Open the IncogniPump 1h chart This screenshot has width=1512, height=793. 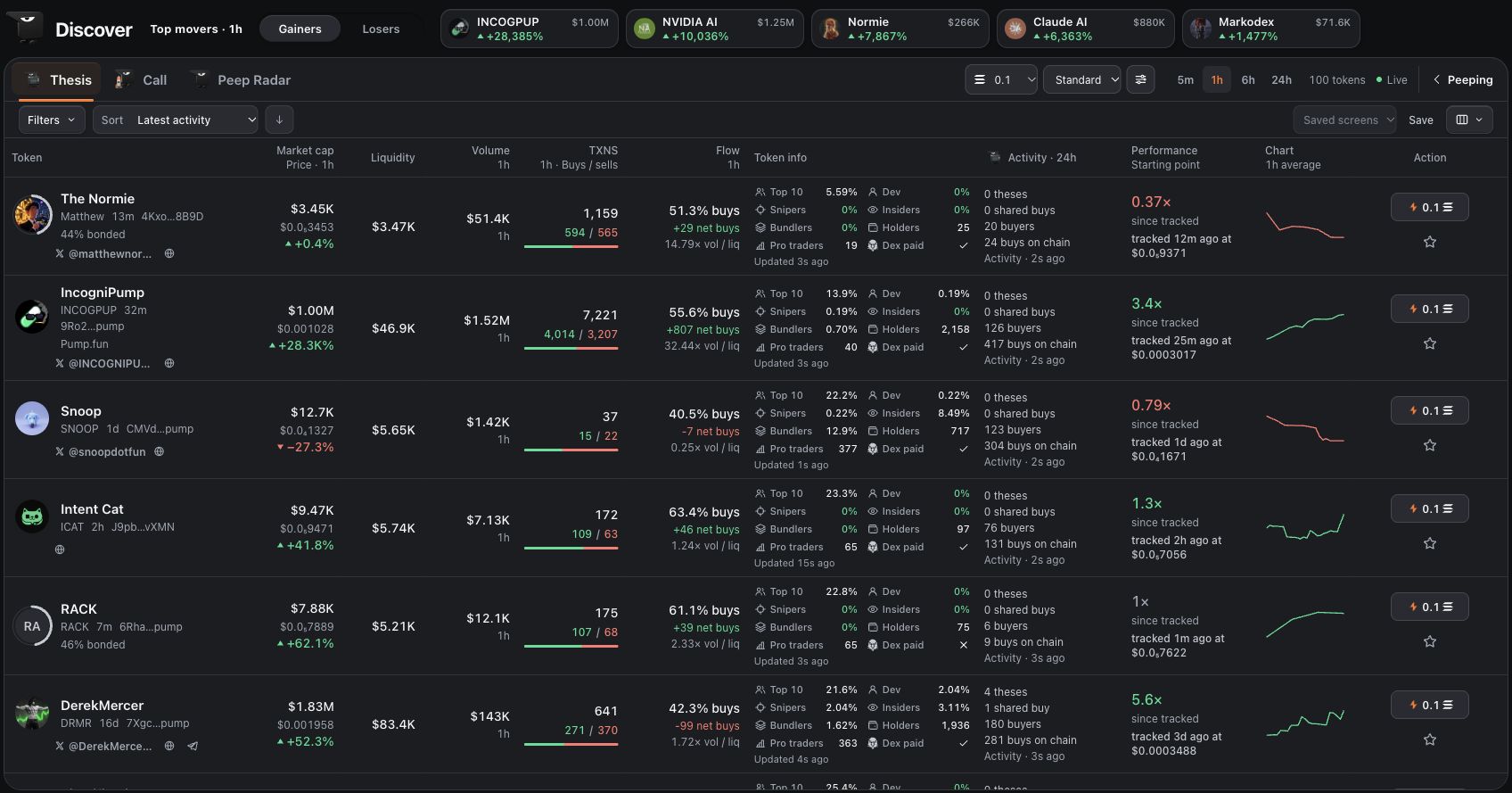(1305, 326)
